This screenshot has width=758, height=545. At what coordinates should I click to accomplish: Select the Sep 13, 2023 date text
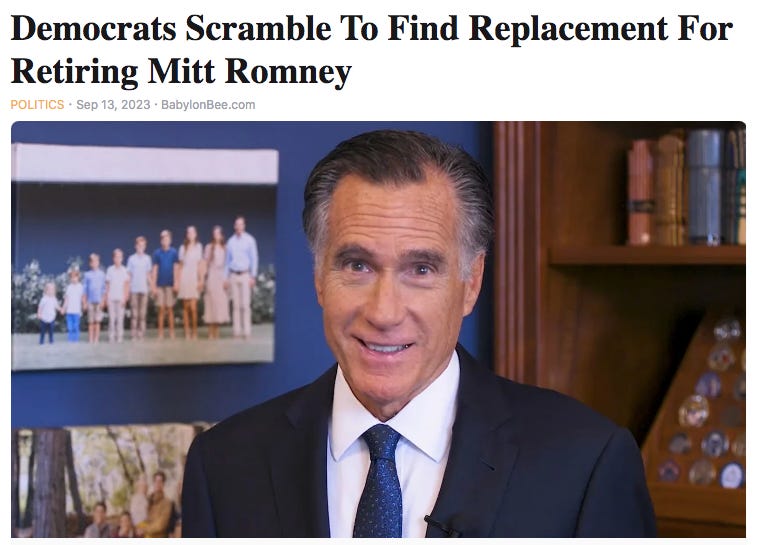[113, 104]
